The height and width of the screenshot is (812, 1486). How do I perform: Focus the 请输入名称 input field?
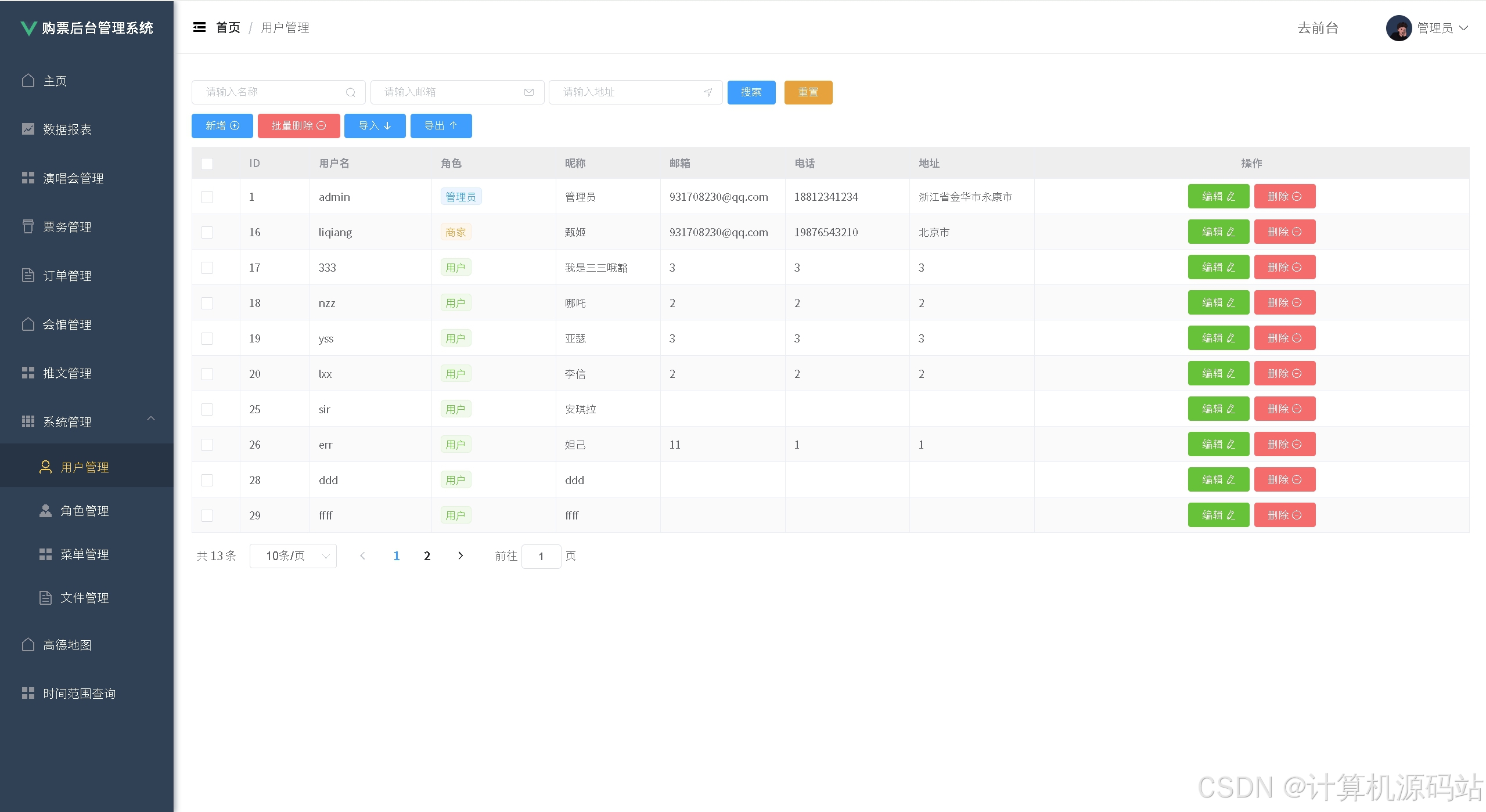(279, 92)
